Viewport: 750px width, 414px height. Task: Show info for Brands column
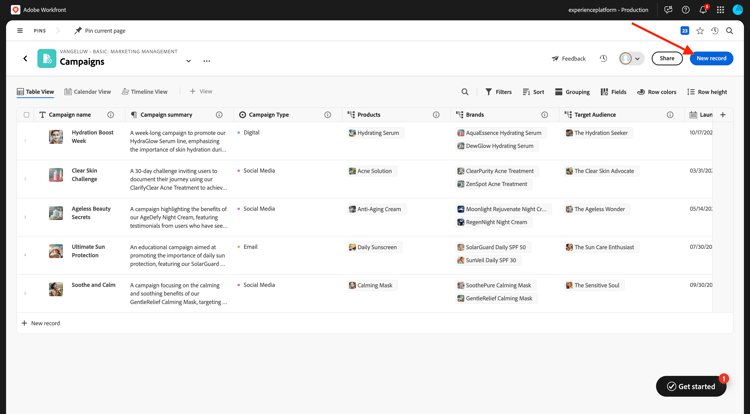(x=544, y=115)
